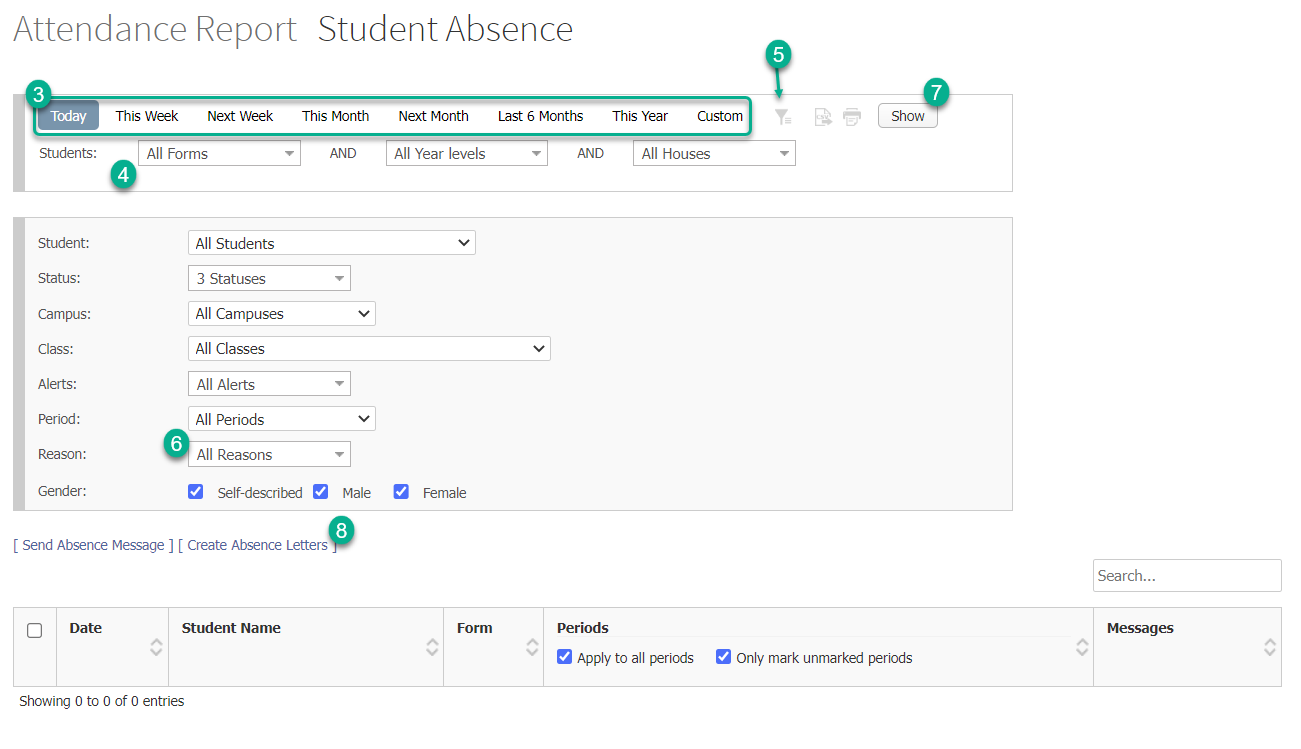Sort the Student Name column
The width and height of the screenshot is (1301, 749).
(431, 647)
